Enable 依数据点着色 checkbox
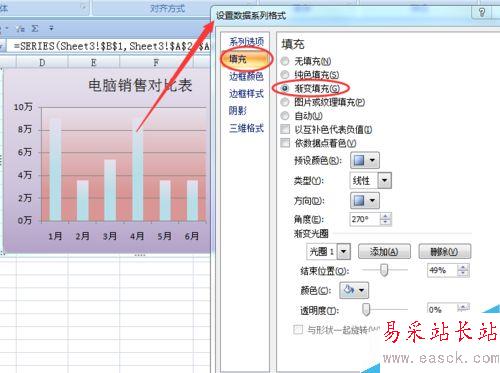This screenshot has height=373, width=500. [285, 143]
